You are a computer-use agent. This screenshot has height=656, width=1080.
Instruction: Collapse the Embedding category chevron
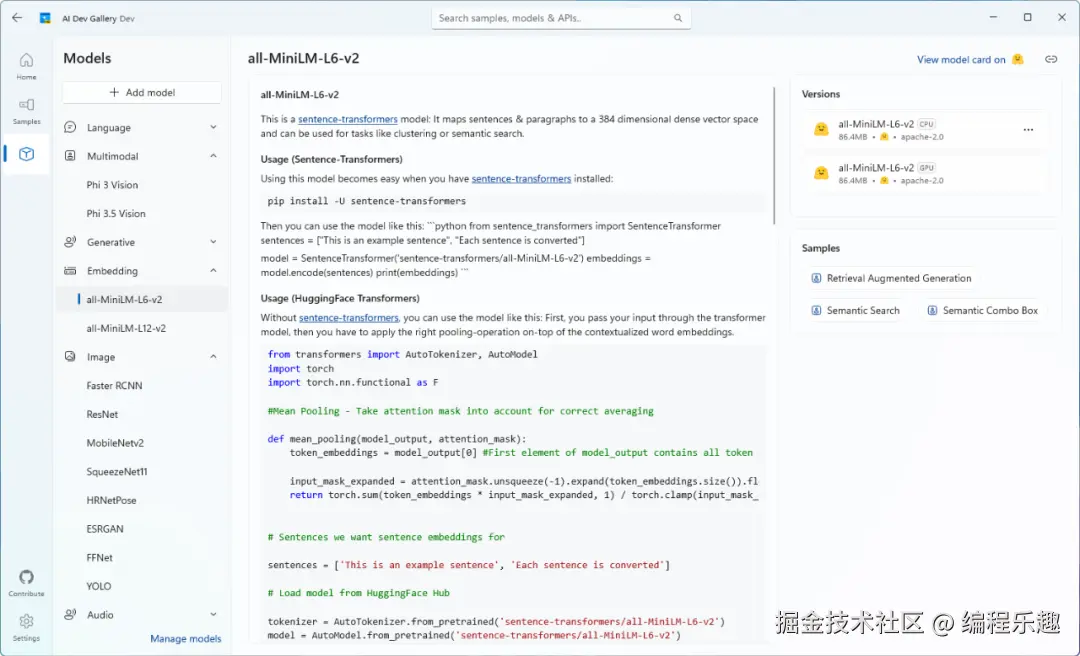coord(214,271)
